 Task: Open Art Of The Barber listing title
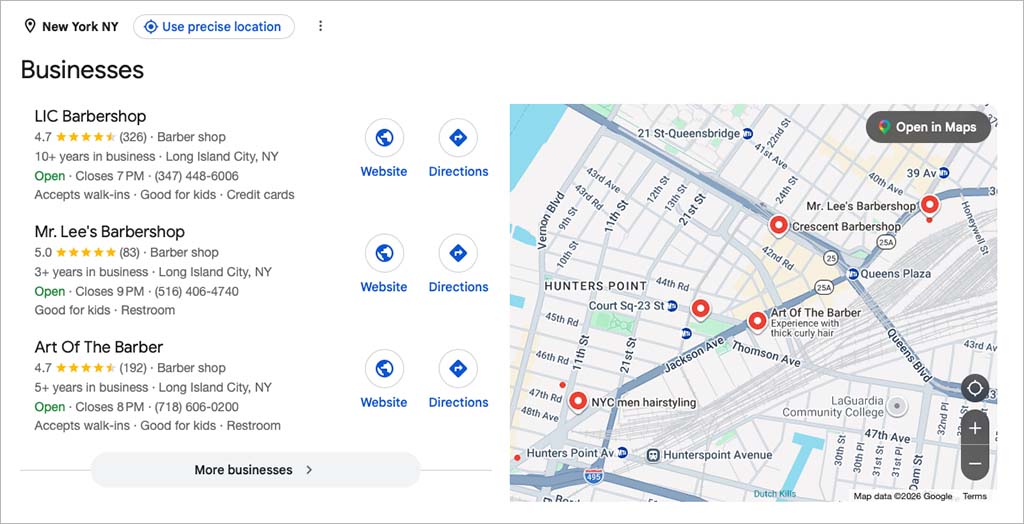click(99, 347)
